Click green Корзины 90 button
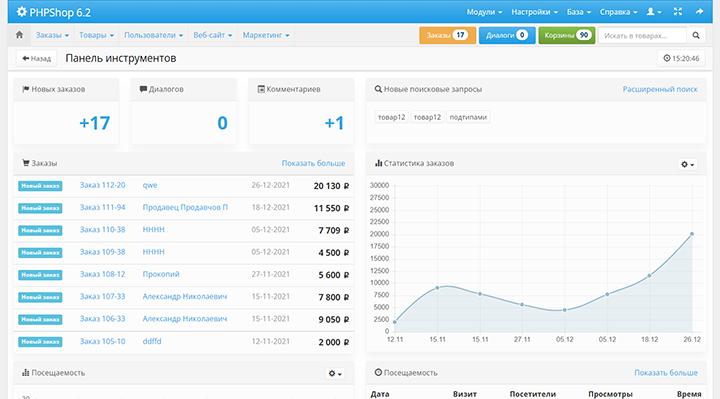 [567, 35]
